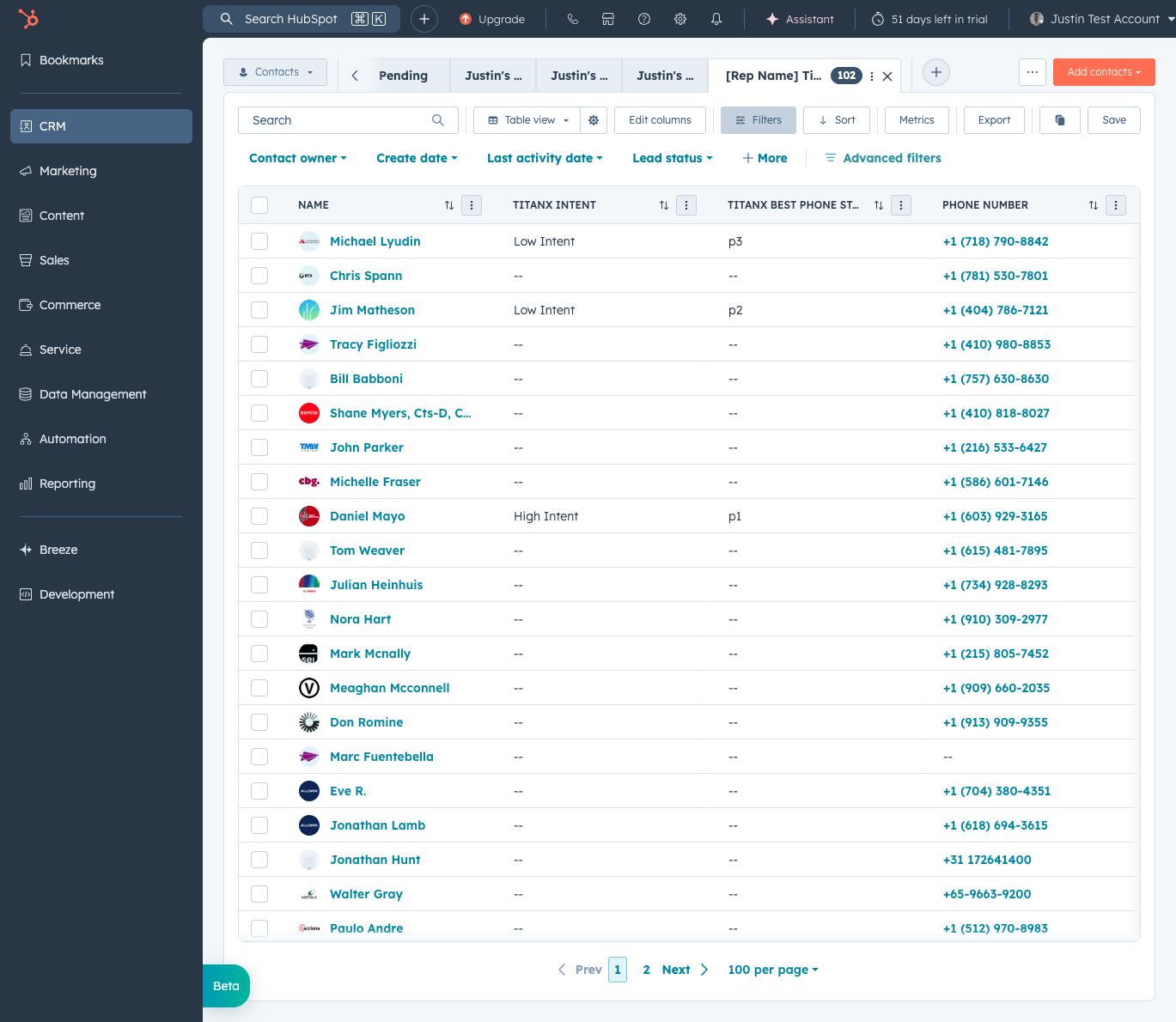Sort by the Name column arrows
Screen dimensions: 1176x1022
click(x=449, y=205)
